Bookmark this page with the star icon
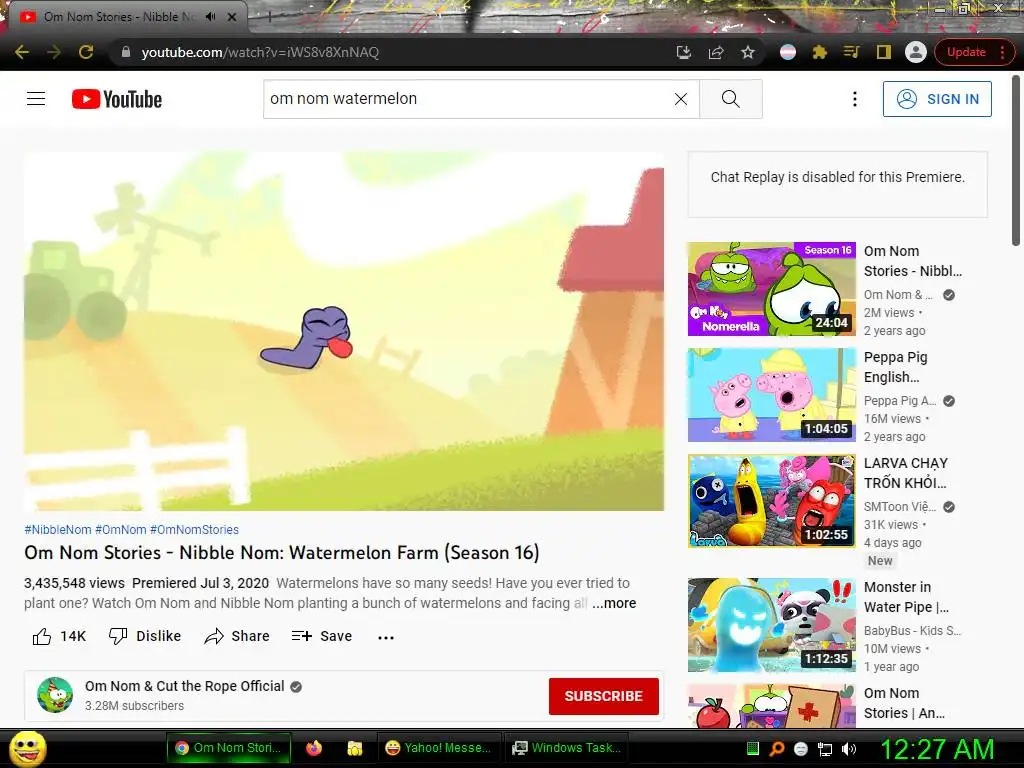The image size is (1024, 768). [748, 52]
